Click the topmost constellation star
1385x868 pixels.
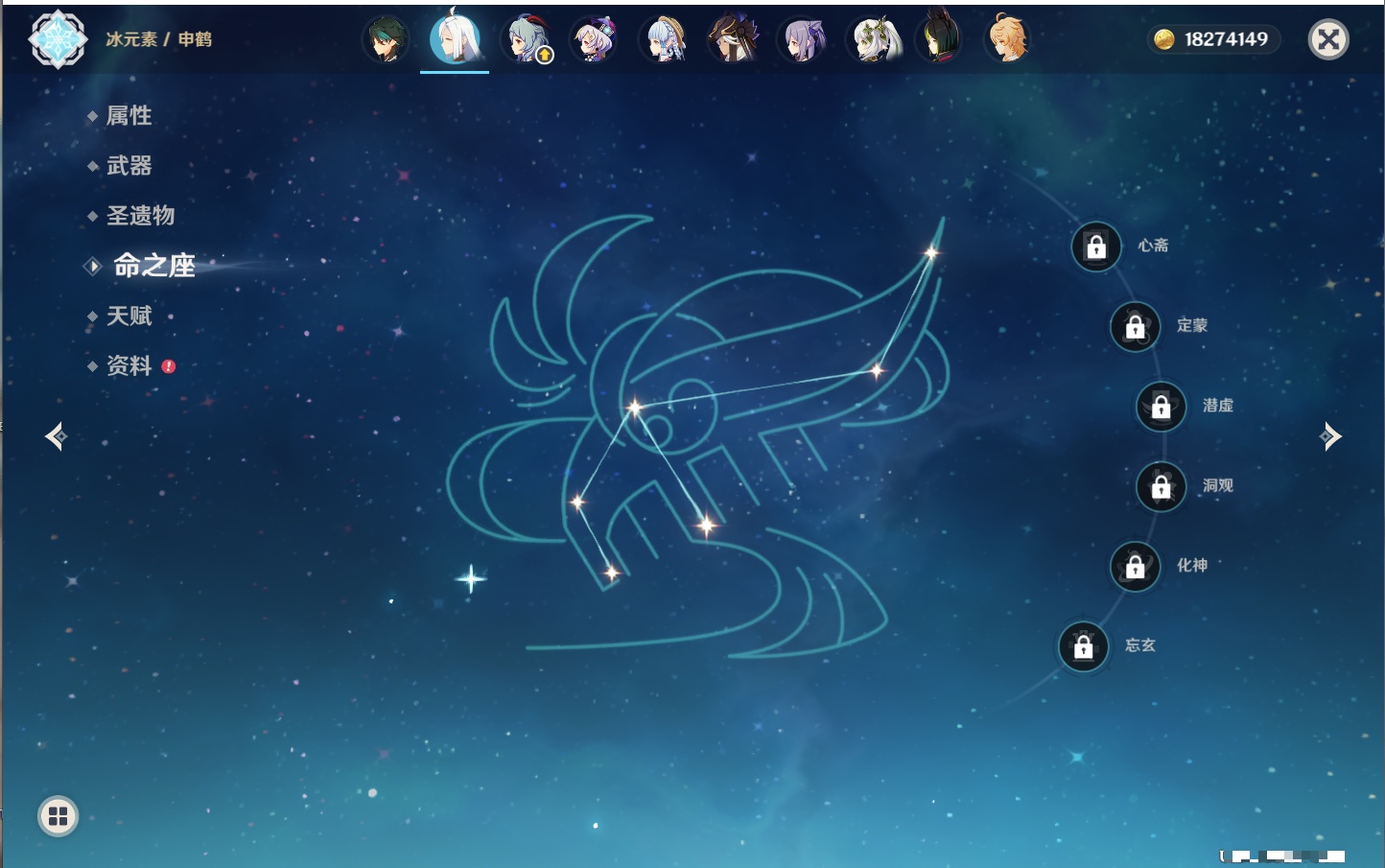click(930, 252)
